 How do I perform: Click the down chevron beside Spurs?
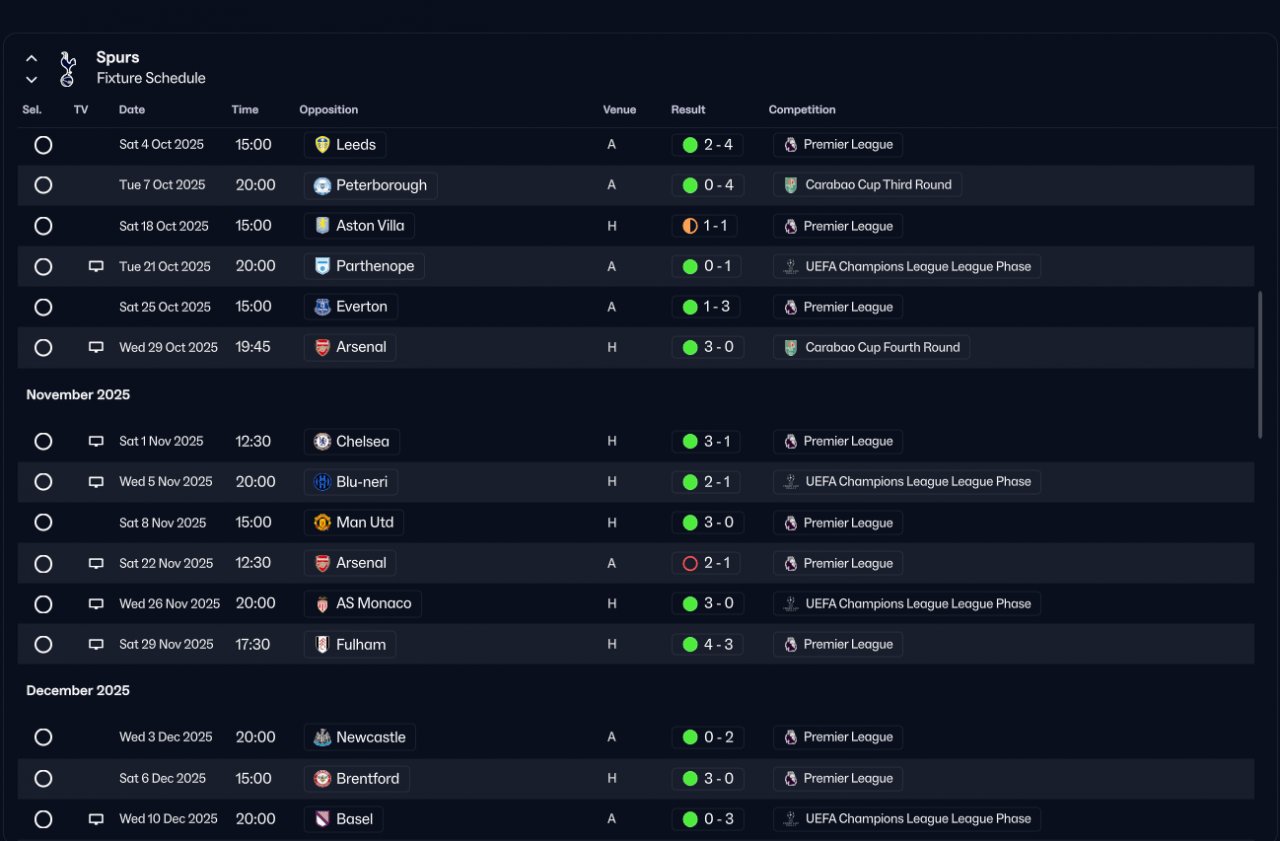pyautogui.click(x=31, y=79)
